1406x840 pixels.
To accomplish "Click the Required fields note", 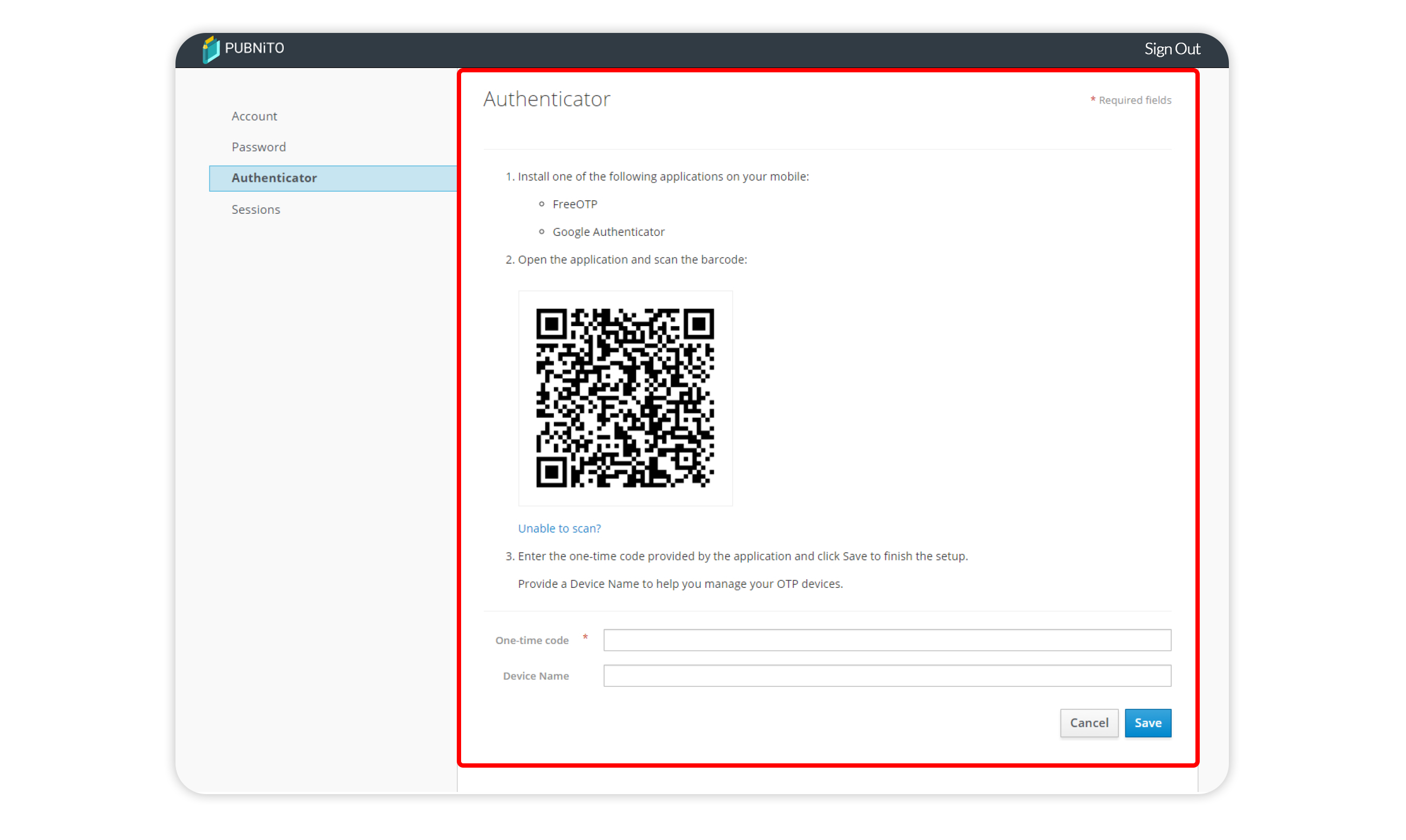I will pos(1131,100).
